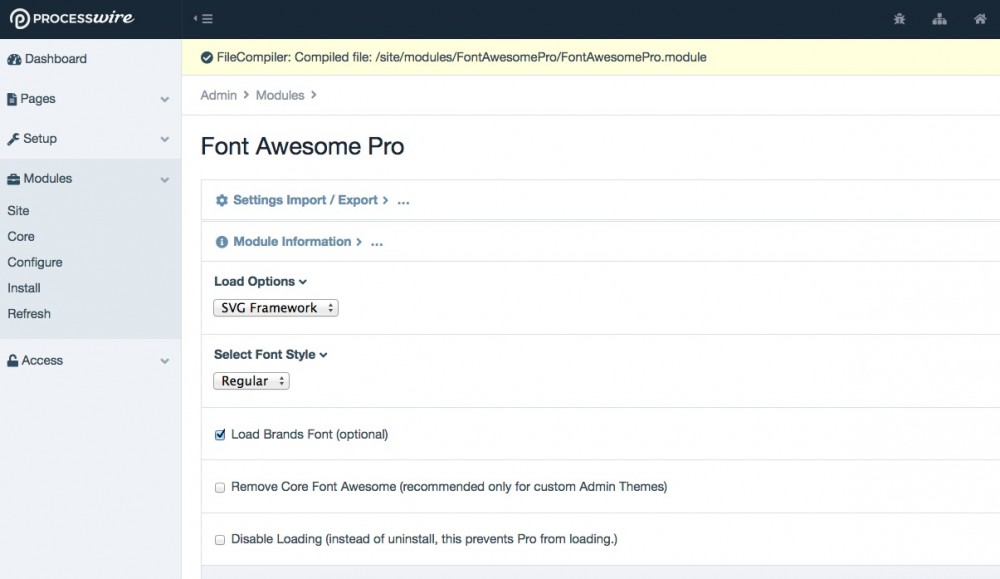Check the Disable Loading checkbox
This screenshot has height=579, width=1000.
pos(220,540)
